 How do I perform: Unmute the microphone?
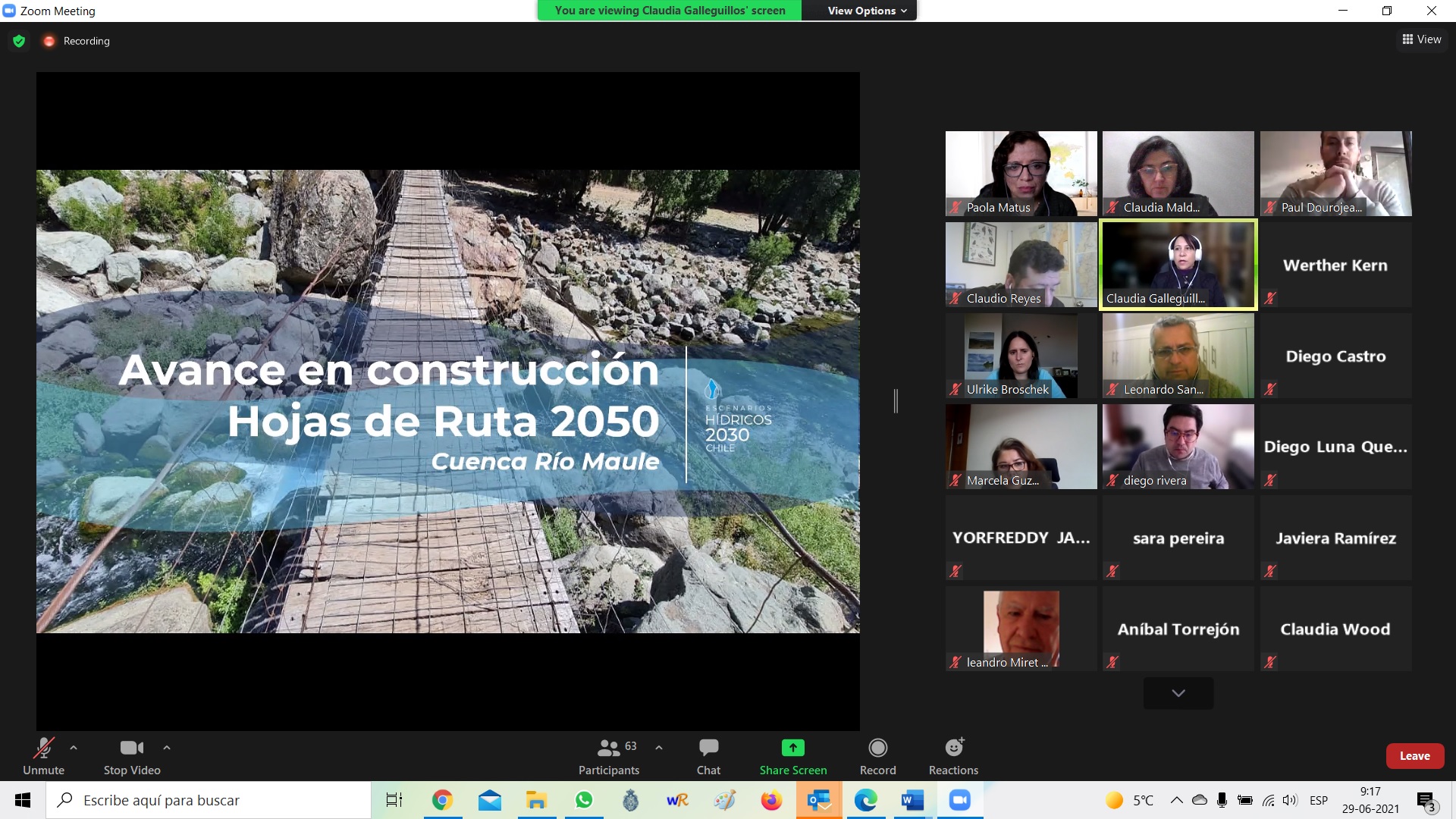pos(43,748)
